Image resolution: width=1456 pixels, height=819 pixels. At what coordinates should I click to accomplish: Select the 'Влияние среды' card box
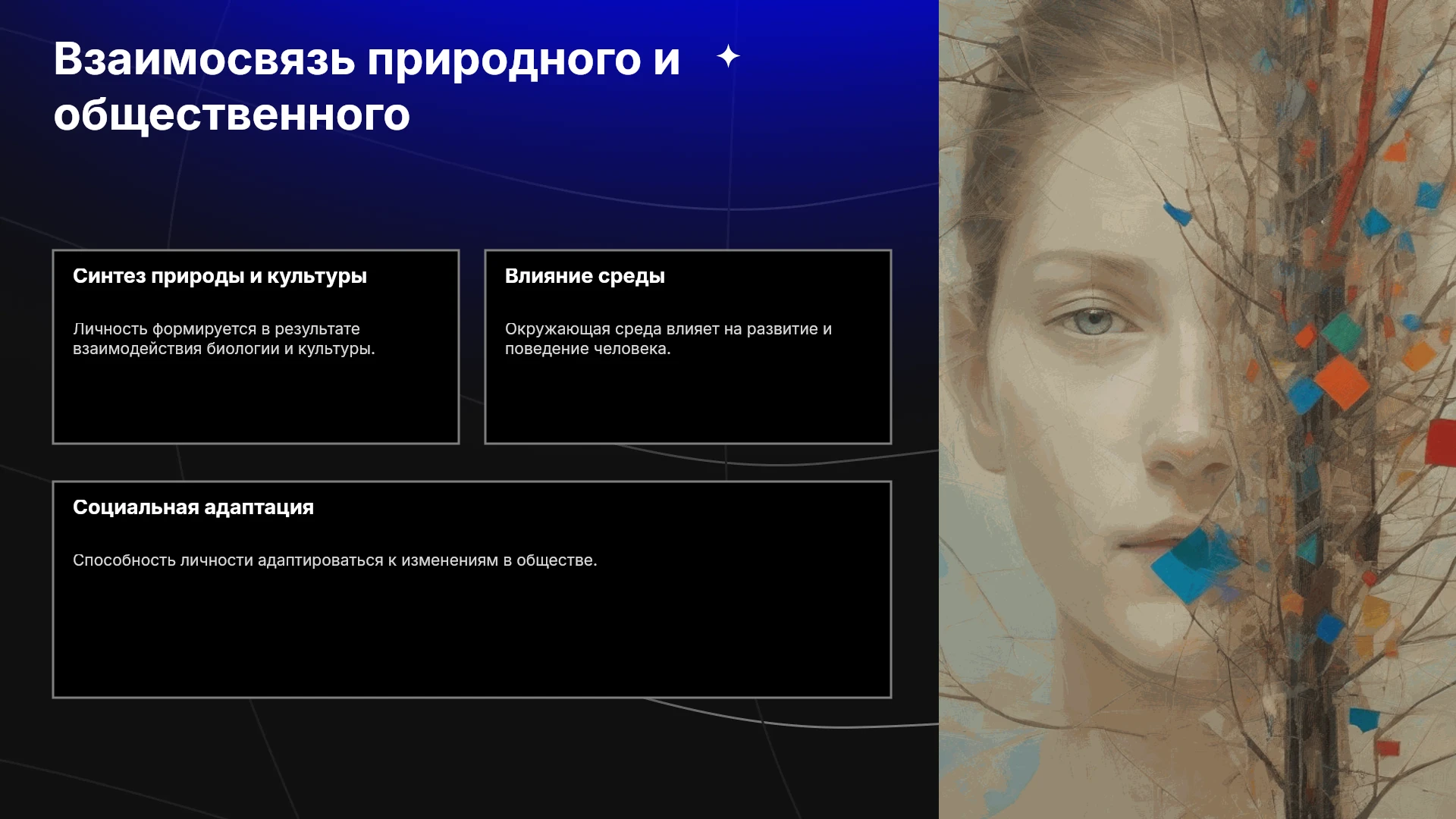688,347
